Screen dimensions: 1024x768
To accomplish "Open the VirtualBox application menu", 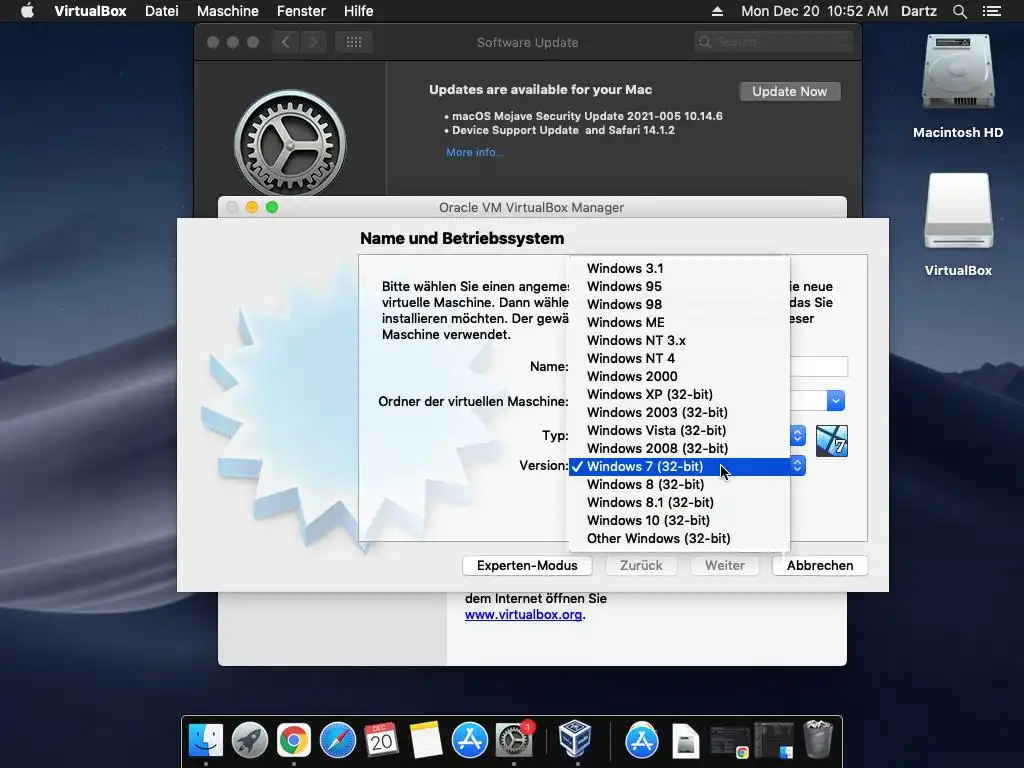I will (x=90, y=11).
